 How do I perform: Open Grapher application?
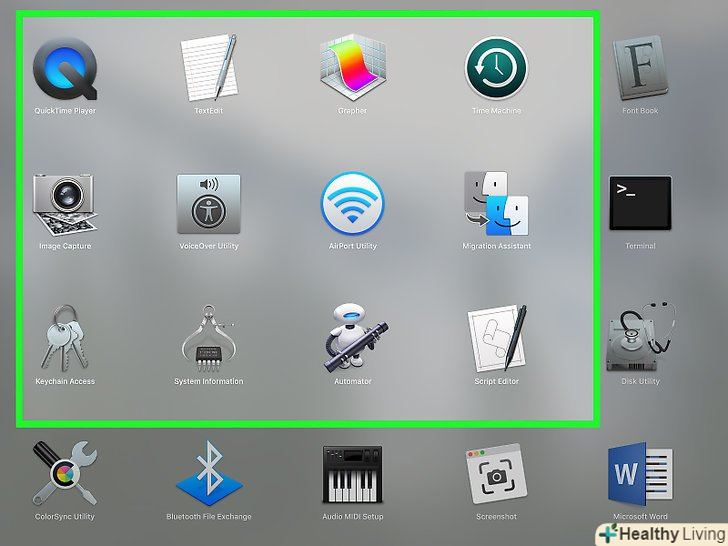coord(353,67)
